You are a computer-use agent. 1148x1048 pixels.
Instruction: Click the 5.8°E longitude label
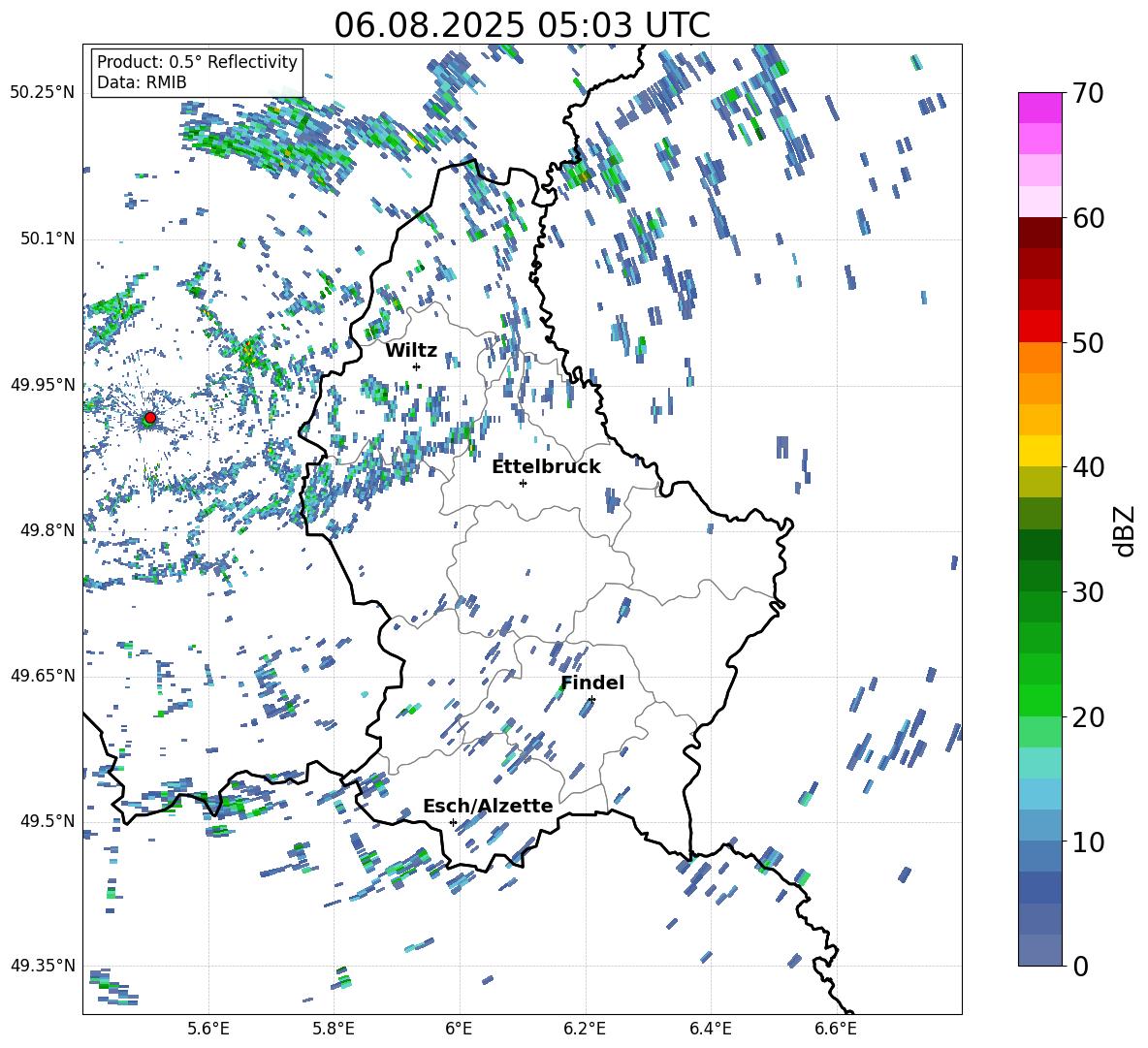click(334, 1029)
